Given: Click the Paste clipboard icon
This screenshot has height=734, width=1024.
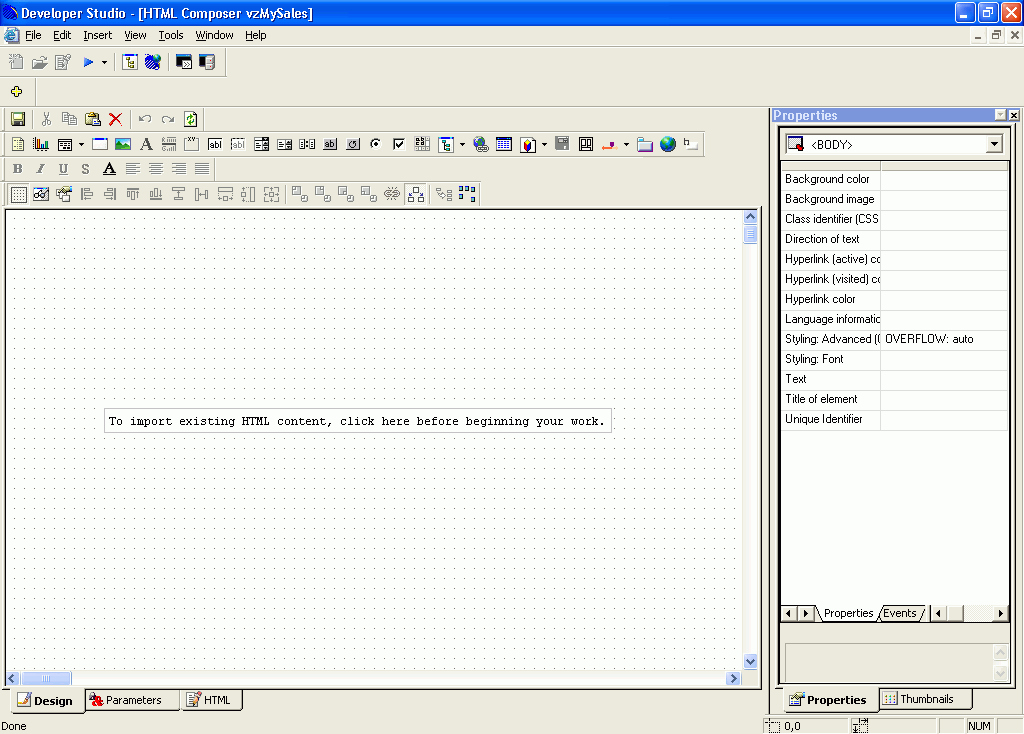Looking at the screenshot, I should pos(93,119).
